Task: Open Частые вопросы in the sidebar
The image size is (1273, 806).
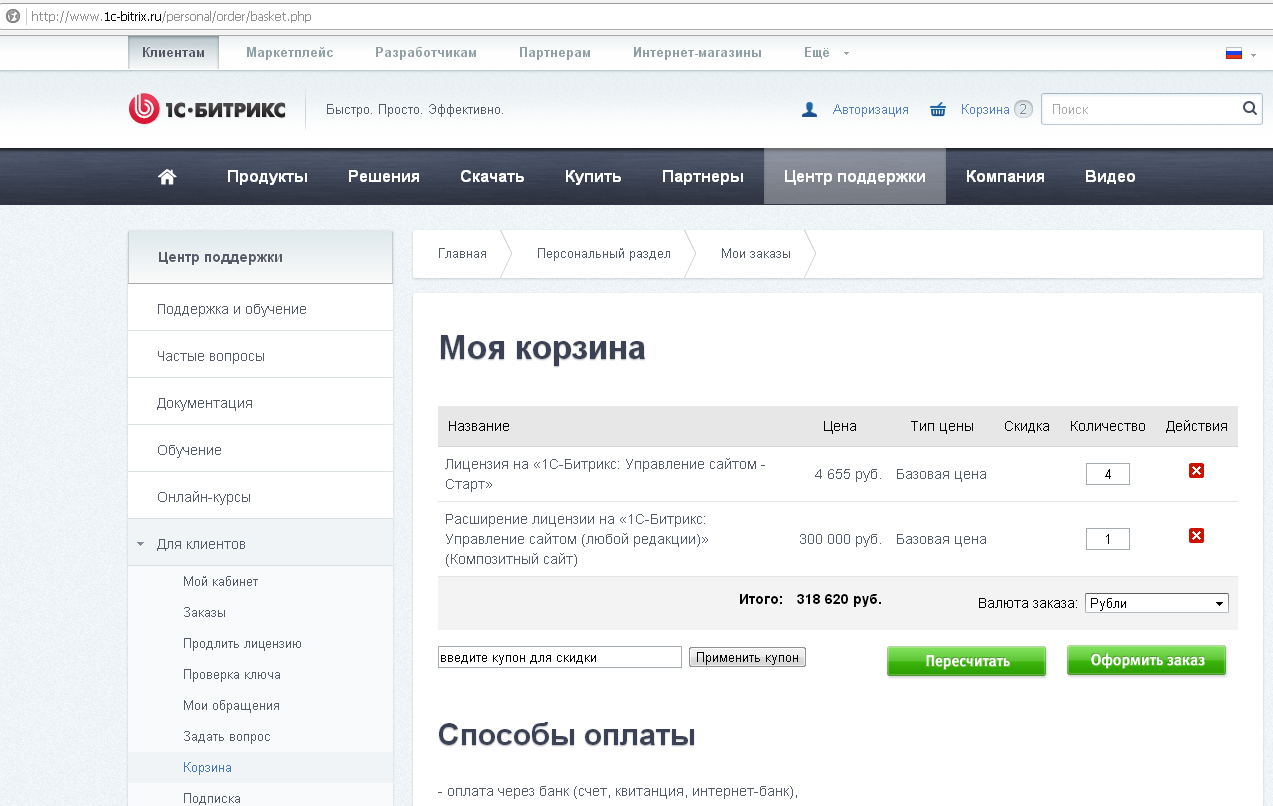Action: coord(260,356)
